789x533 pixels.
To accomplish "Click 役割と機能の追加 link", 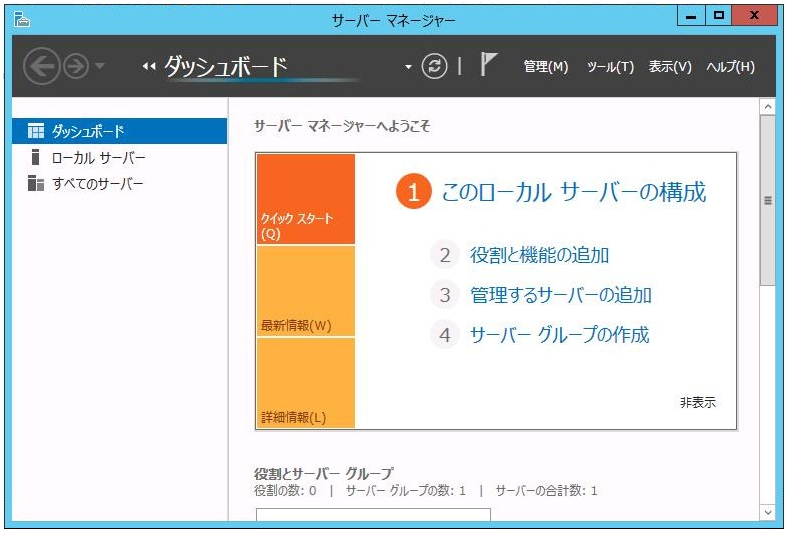I will point(539,255).
